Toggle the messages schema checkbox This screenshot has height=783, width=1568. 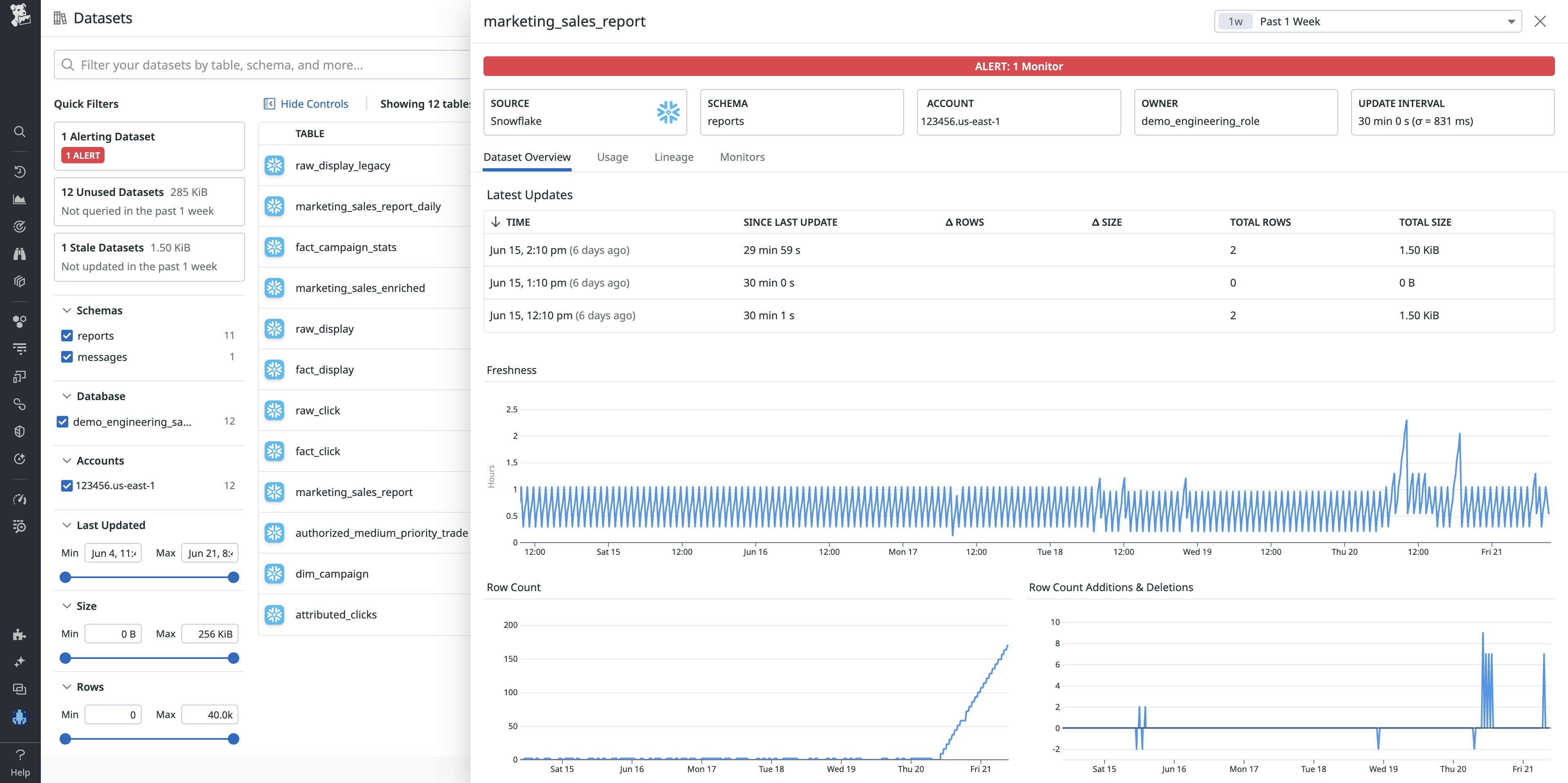[x=67, y=357]
